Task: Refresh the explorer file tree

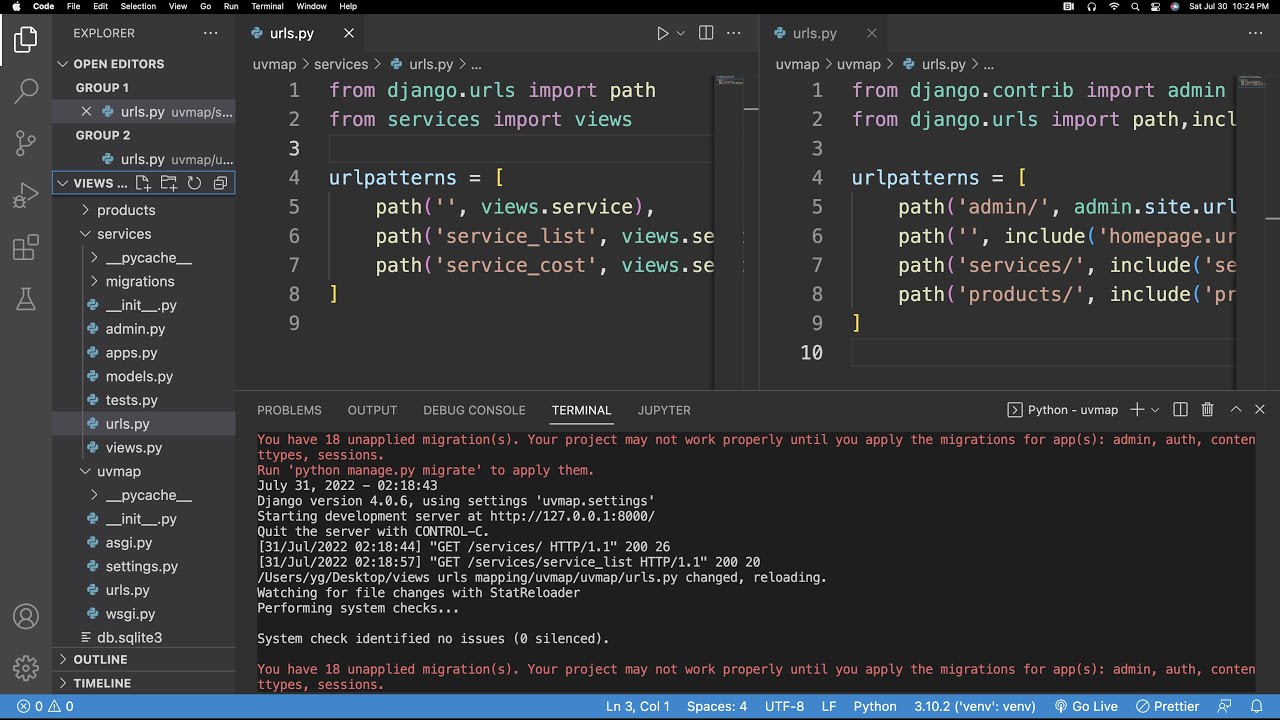Action: pos(194,183)
